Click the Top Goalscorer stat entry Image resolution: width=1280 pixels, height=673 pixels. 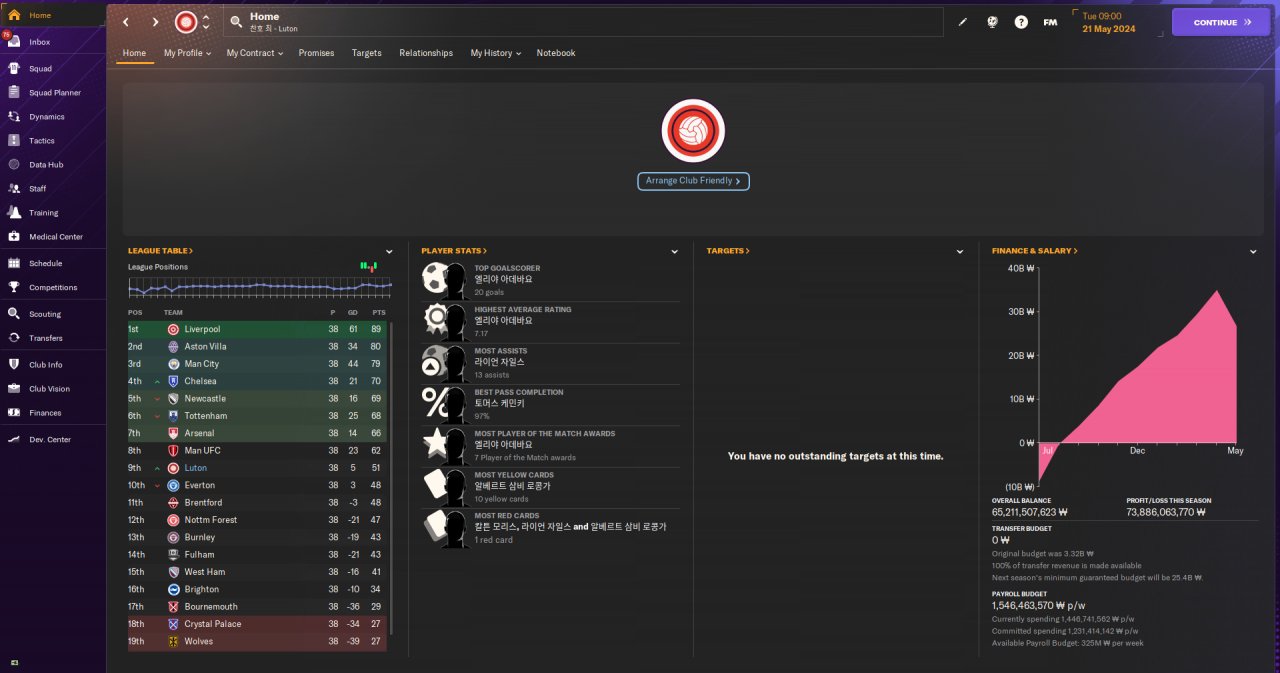click(550, 281)
